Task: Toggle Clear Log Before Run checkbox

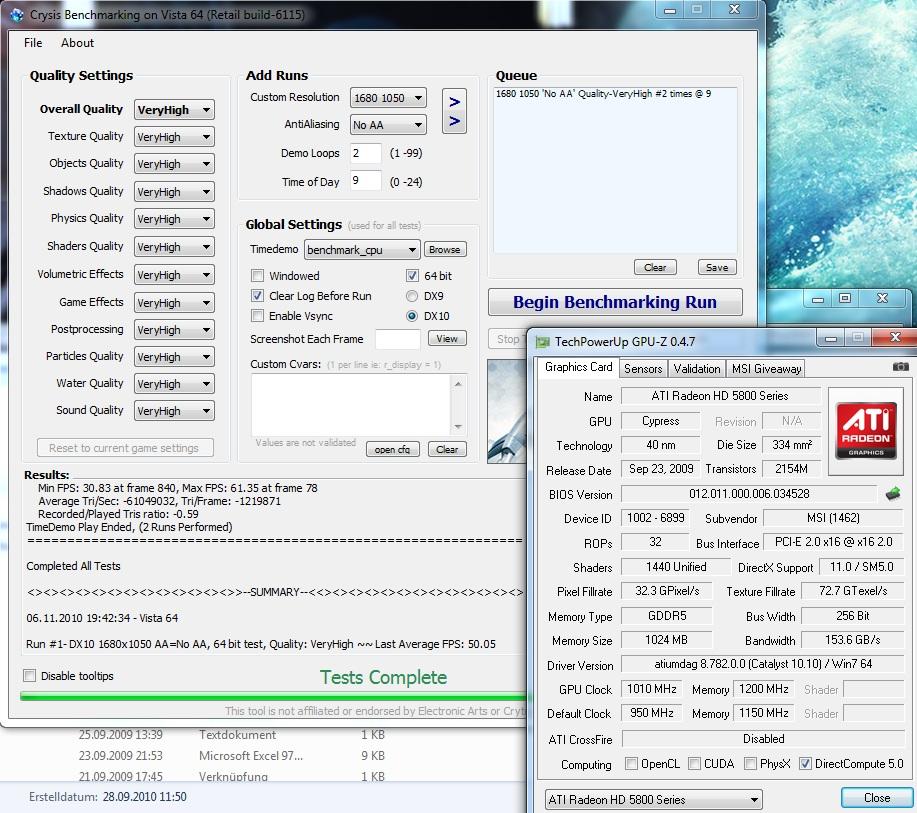Action: [257, 296]
